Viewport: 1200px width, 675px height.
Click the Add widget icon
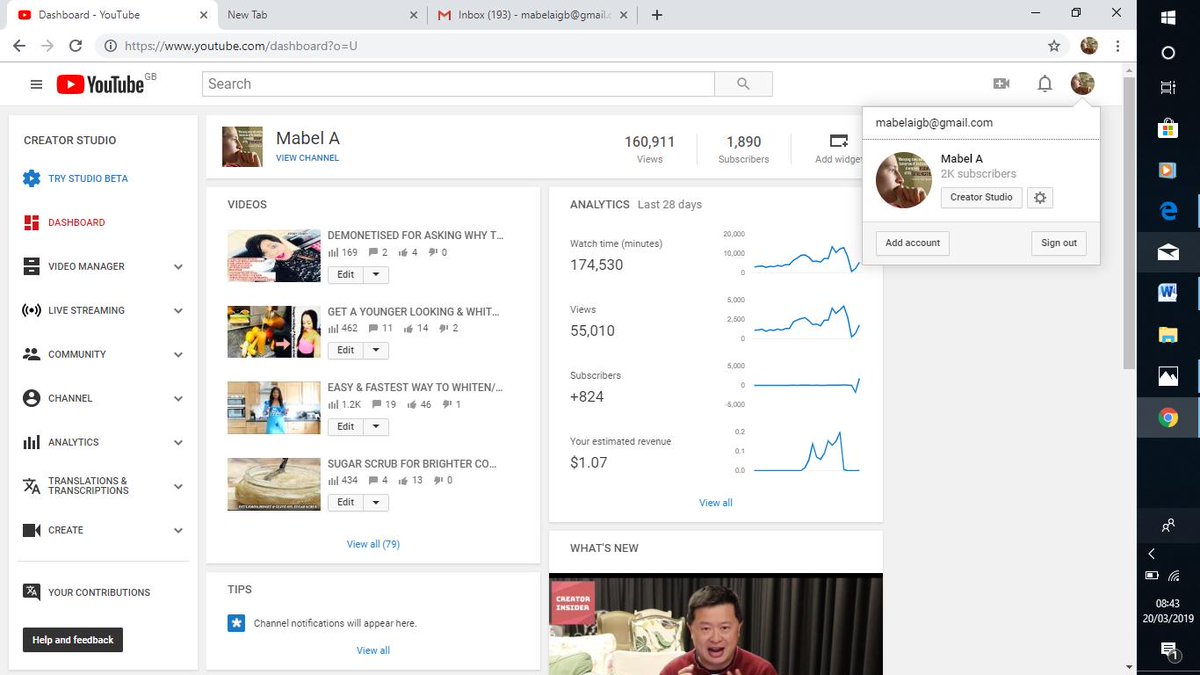(839, 141)
